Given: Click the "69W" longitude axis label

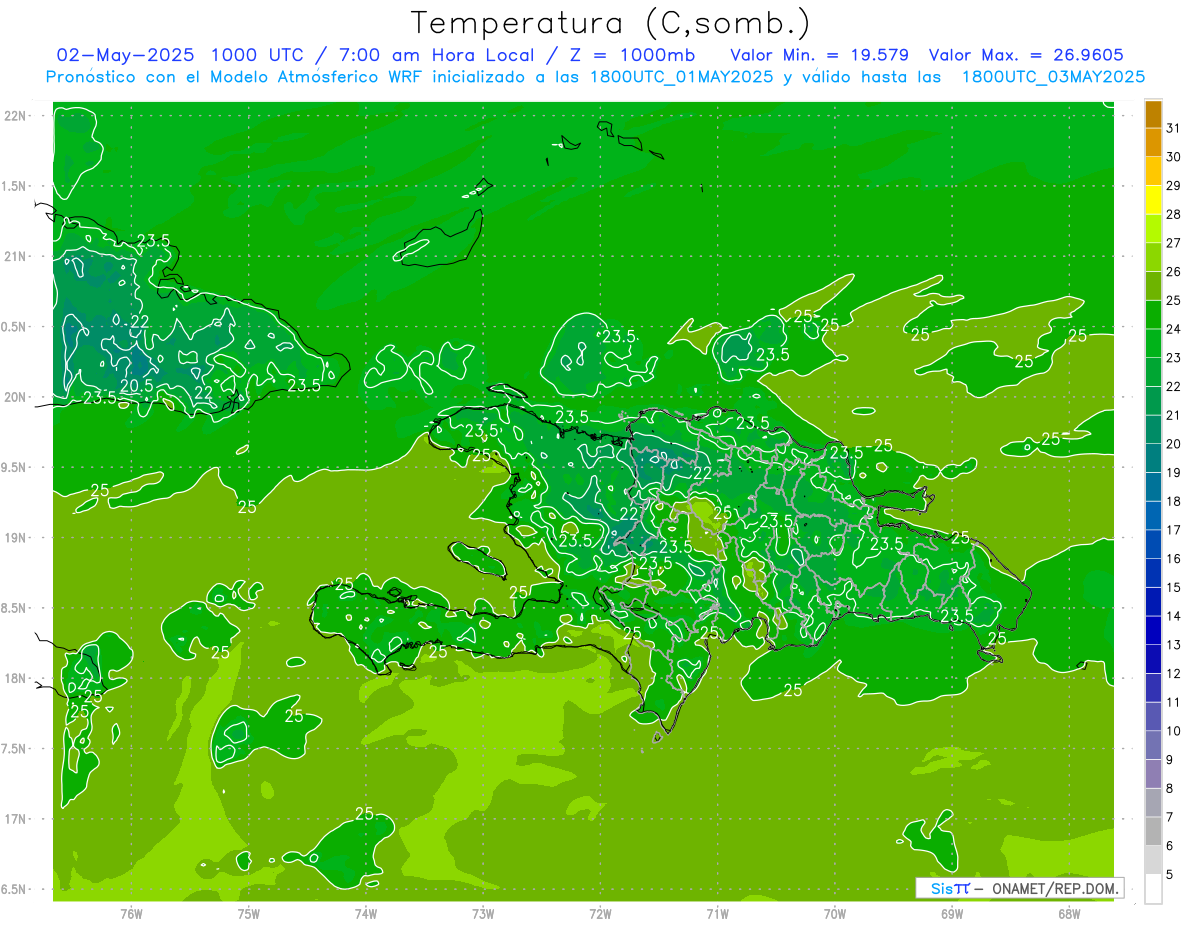Looking at the screenshot, I should [952, 913].
